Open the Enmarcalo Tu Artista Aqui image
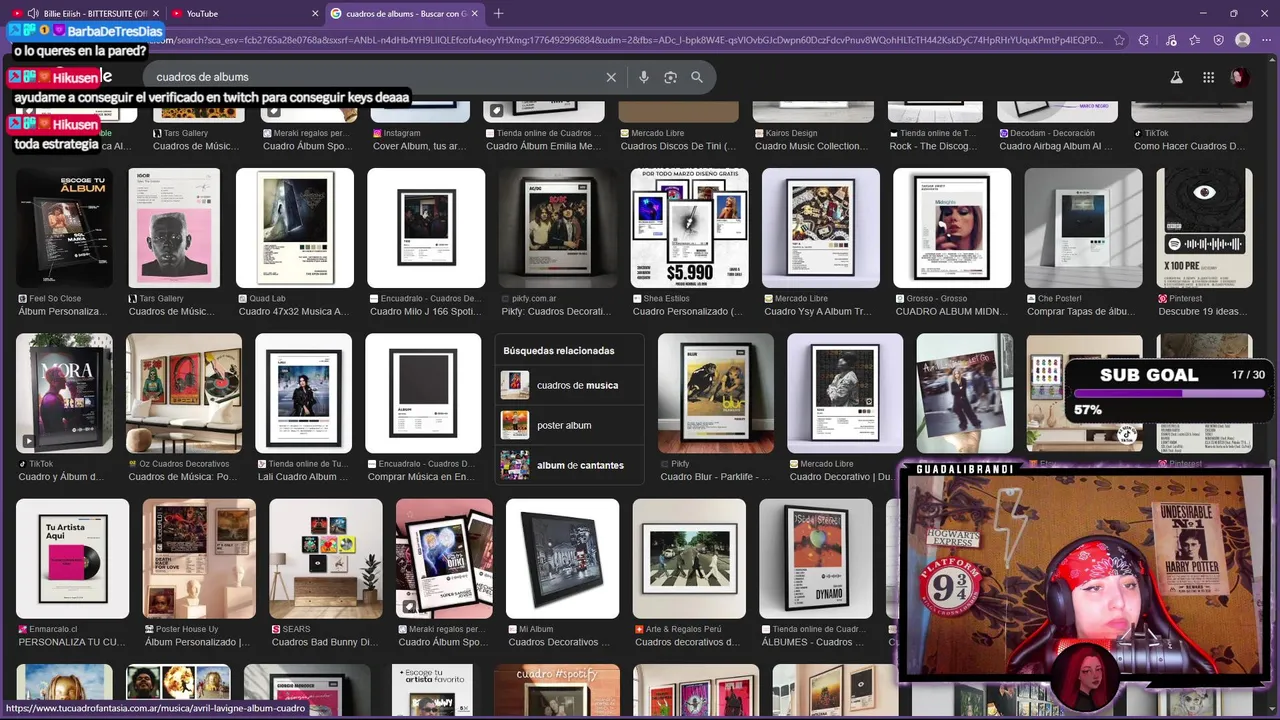The height and width of the screenshot is (720, 1280). point(72,558)
